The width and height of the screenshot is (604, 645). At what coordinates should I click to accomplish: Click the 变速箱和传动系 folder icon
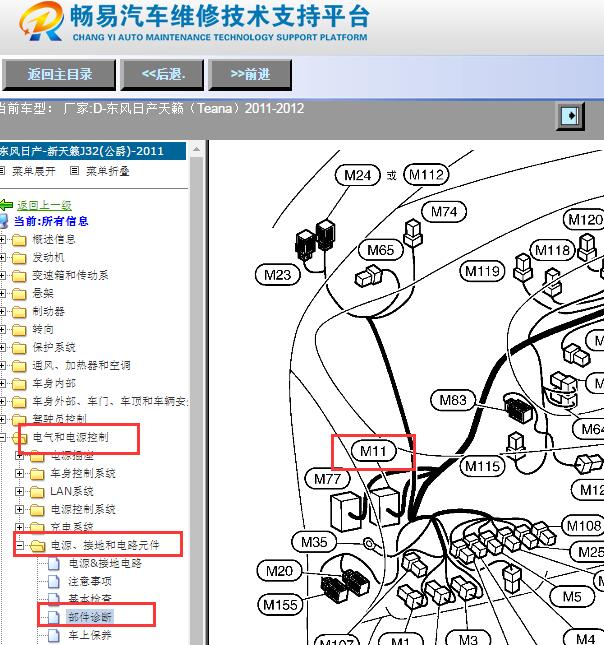point(19,276)
